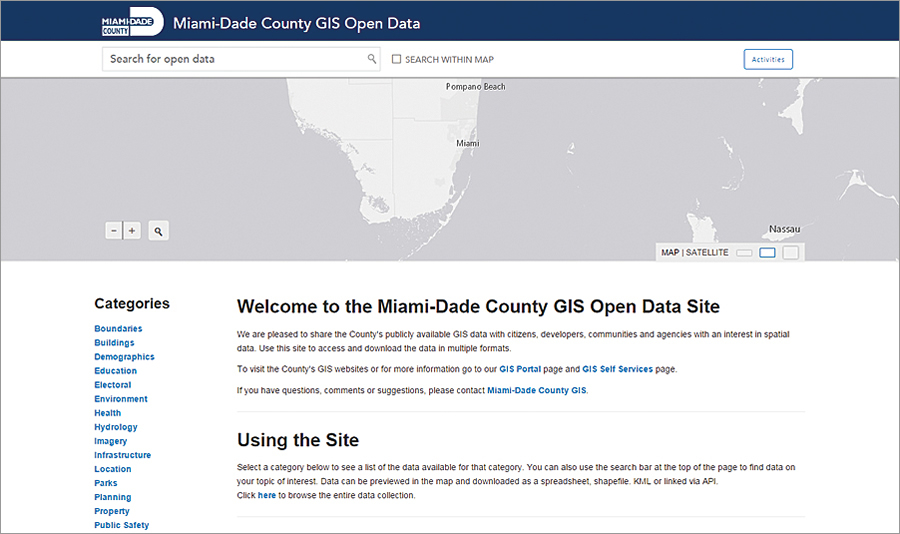The image size is (900, 534).
Task: Click the Nassau label on the map
Action: pos(785,229)
